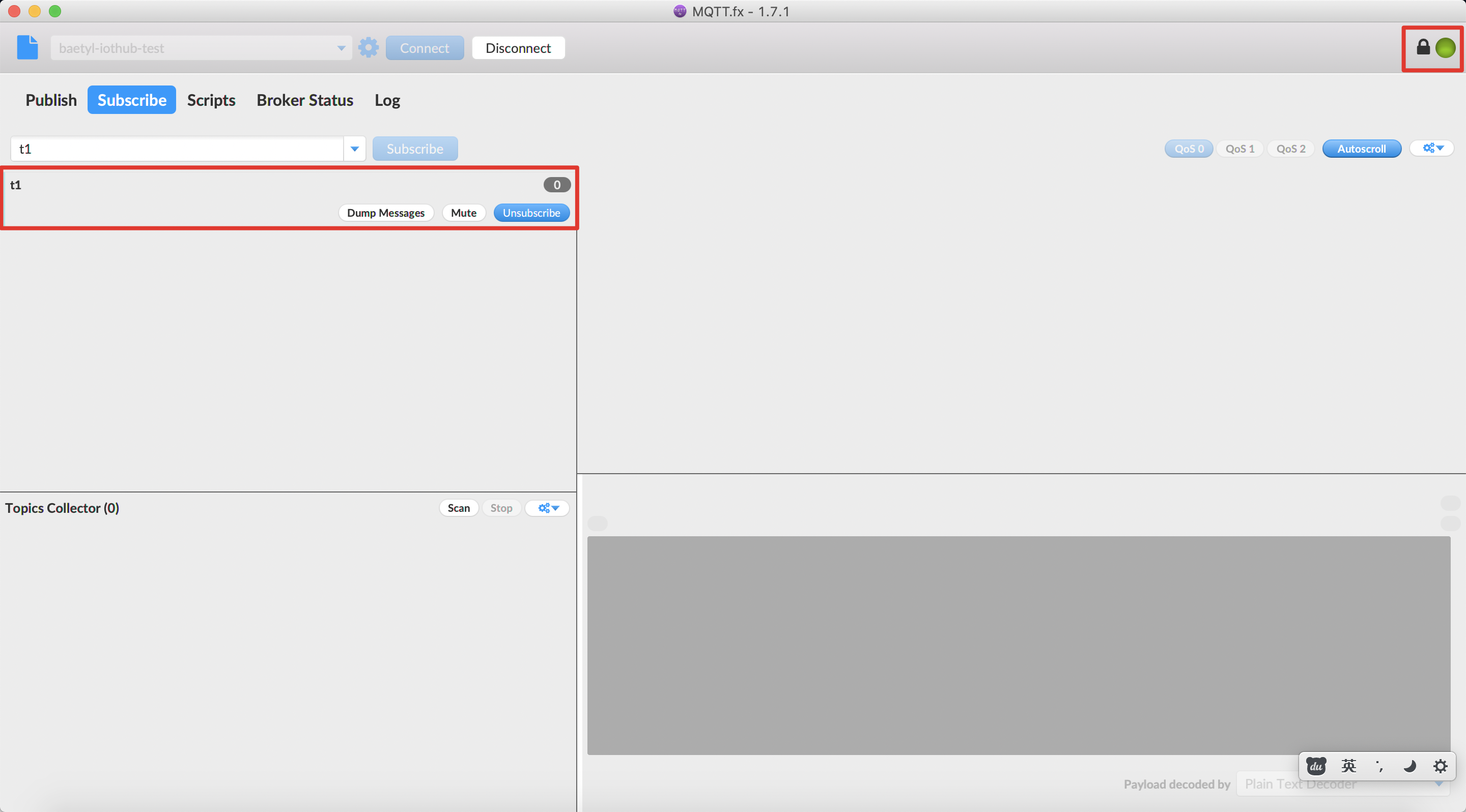Click the TLS lock status icon
Image resolution: width=1466 pixels, height=812 pixels.
1423,47
